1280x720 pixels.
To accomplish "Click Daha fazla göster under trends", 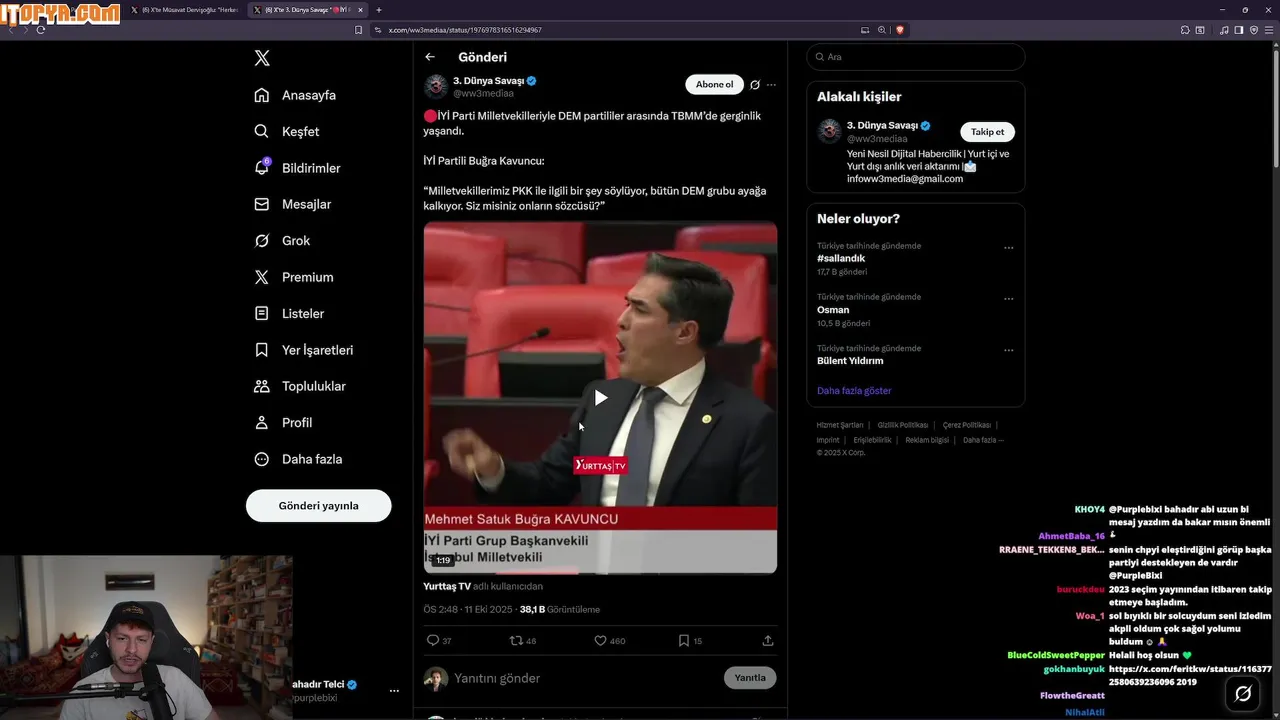I will click(x=854, y=391).
